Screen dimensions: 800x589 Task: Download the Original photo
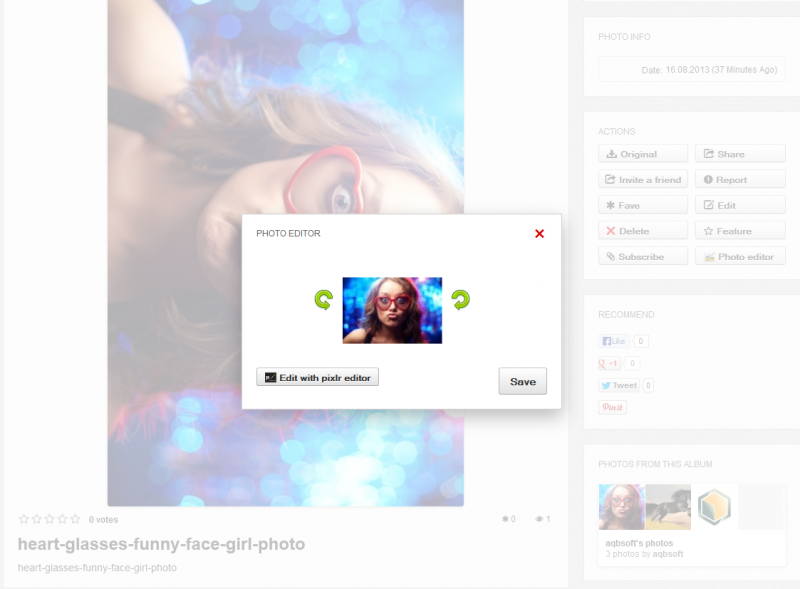pyautogui.click(x=643, y=154)
